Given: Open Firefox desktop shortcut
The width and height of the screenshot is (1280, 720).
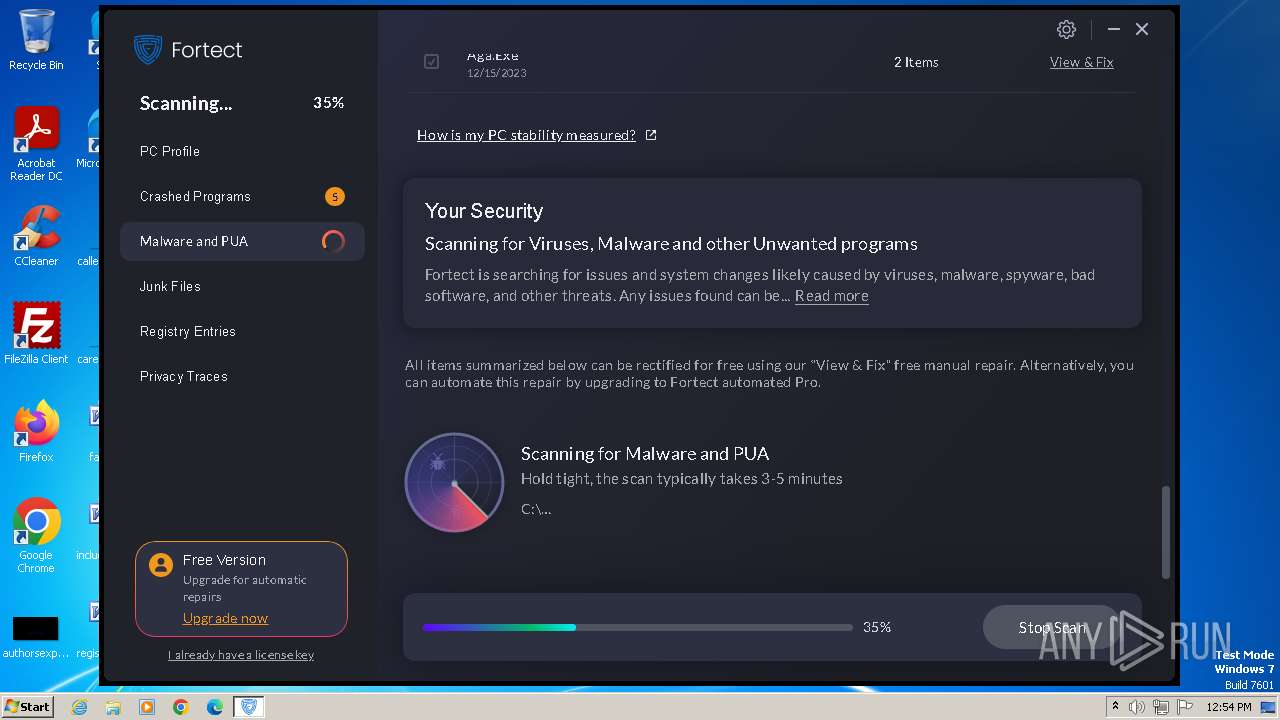Looking at the screenshot, I should point(36,432).
